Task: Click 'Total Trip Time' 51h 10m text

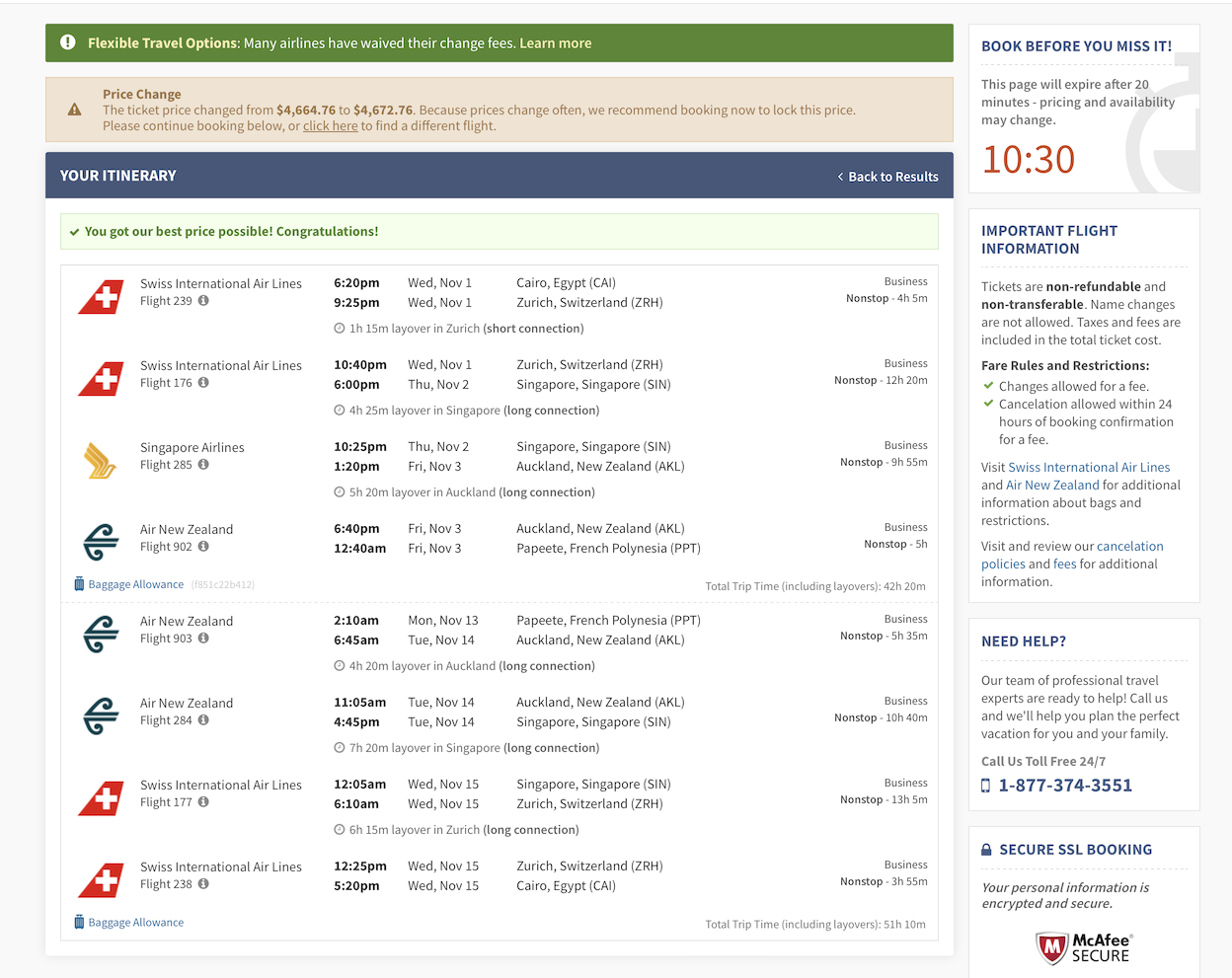Action: click(x=815, y=925)
